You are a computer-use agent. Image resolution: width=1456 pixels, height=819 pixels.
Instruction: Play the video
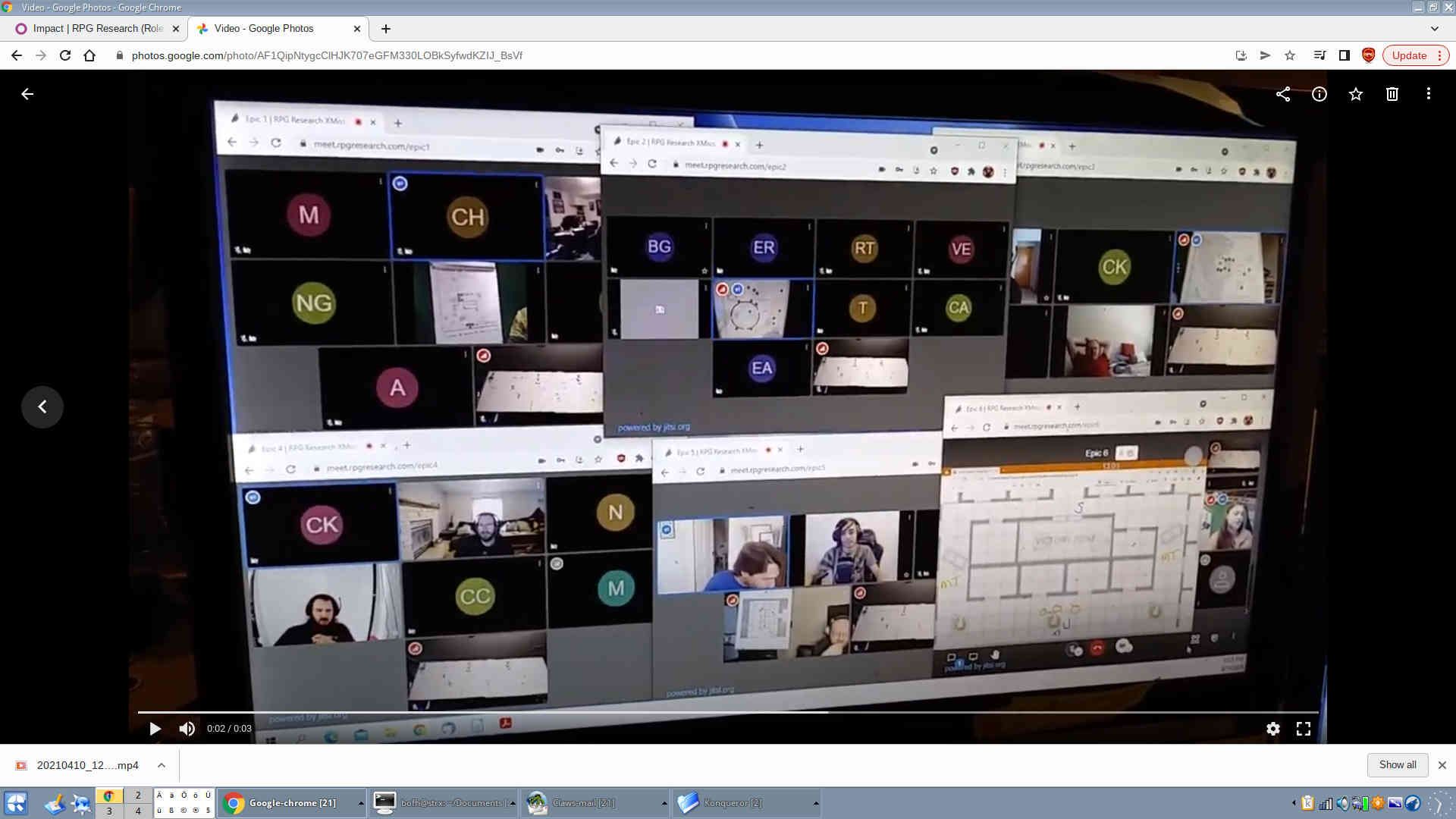point(155,729)
